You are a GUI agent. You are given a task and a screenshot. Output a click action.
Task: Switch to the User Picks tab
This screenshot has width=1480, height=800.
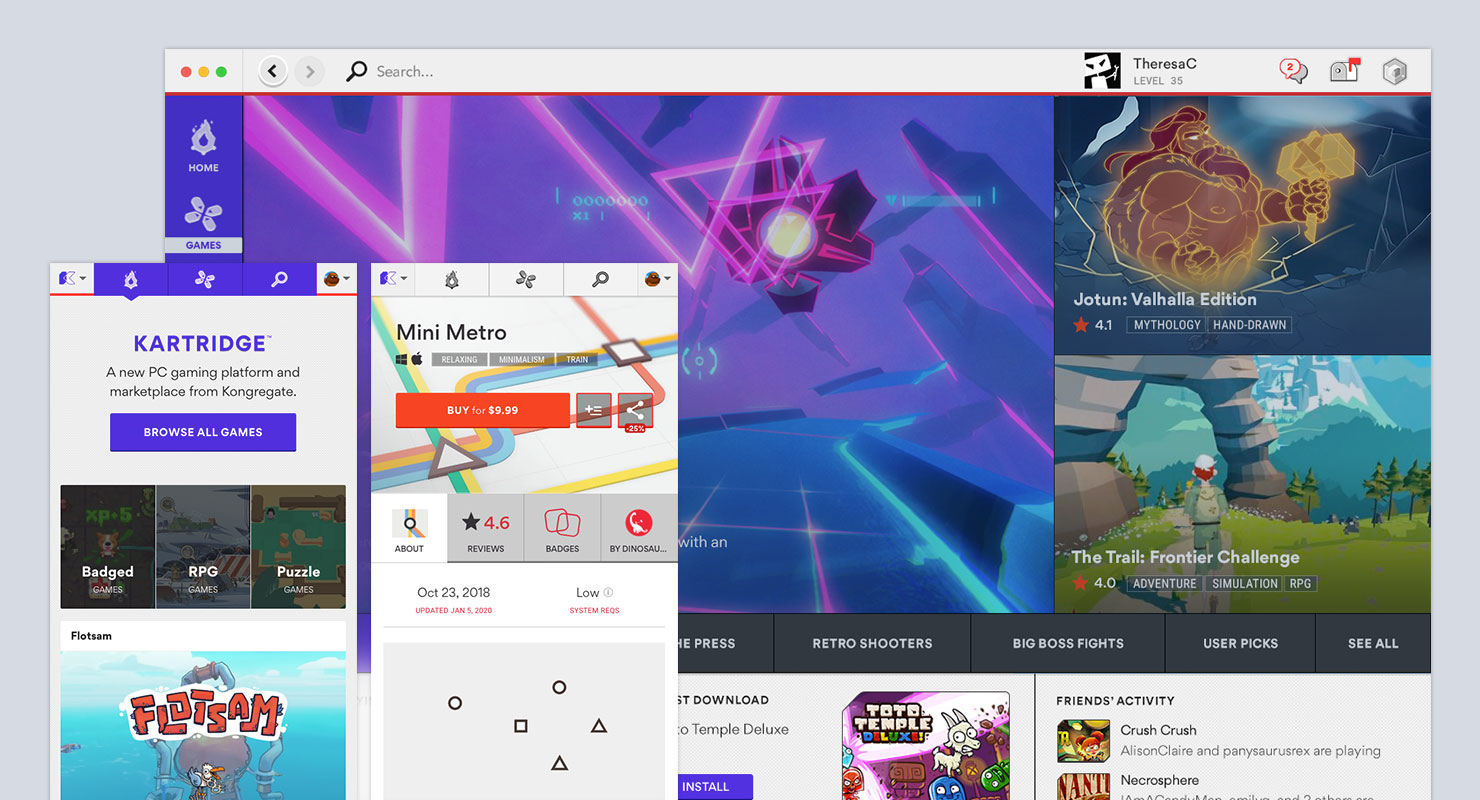[1240, 643]
